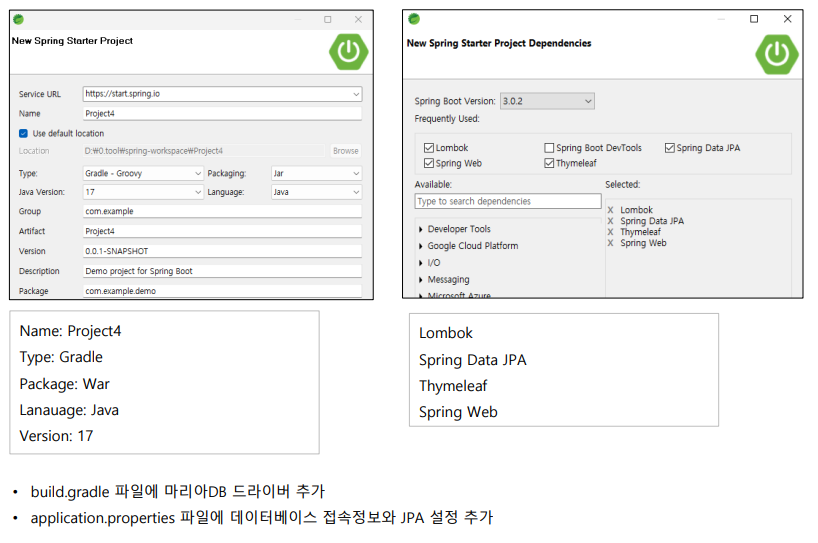Image resolution: width=818 pixels, height=543 pixels.
Task: Open the Type dropdown showing Gradle - Groovy
Action: click(198, 173)
